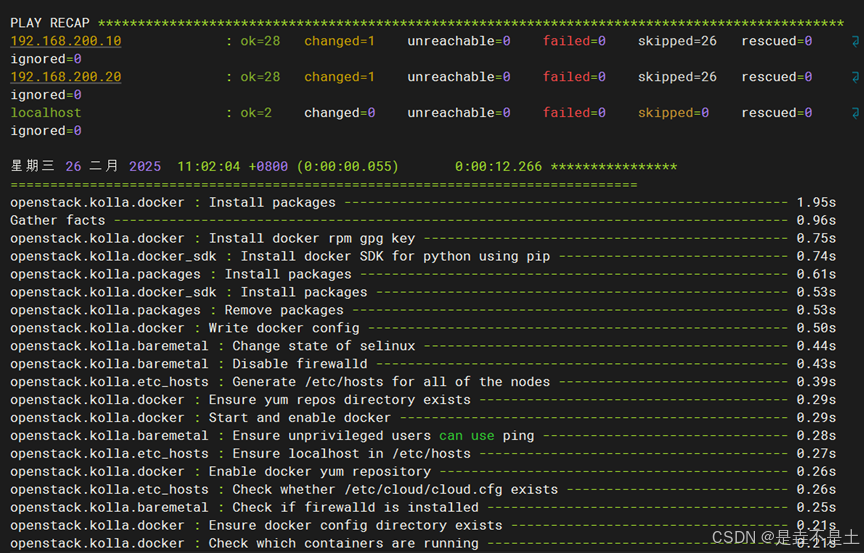This screenshot has width=864, height=553.
Task: Click ignored=0 below the 192.168.200.10 row
Action: coord(46,59)
